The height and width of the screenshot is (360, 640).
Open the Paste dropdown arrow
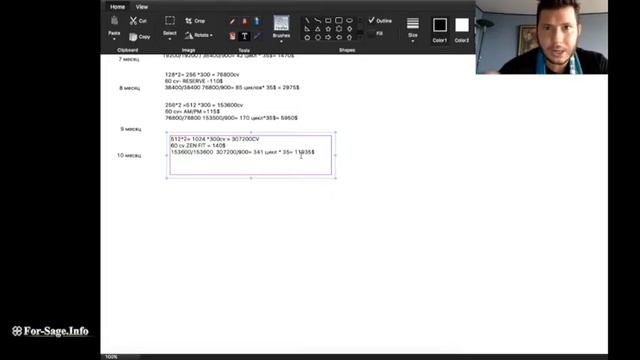(x=114, y=39)
